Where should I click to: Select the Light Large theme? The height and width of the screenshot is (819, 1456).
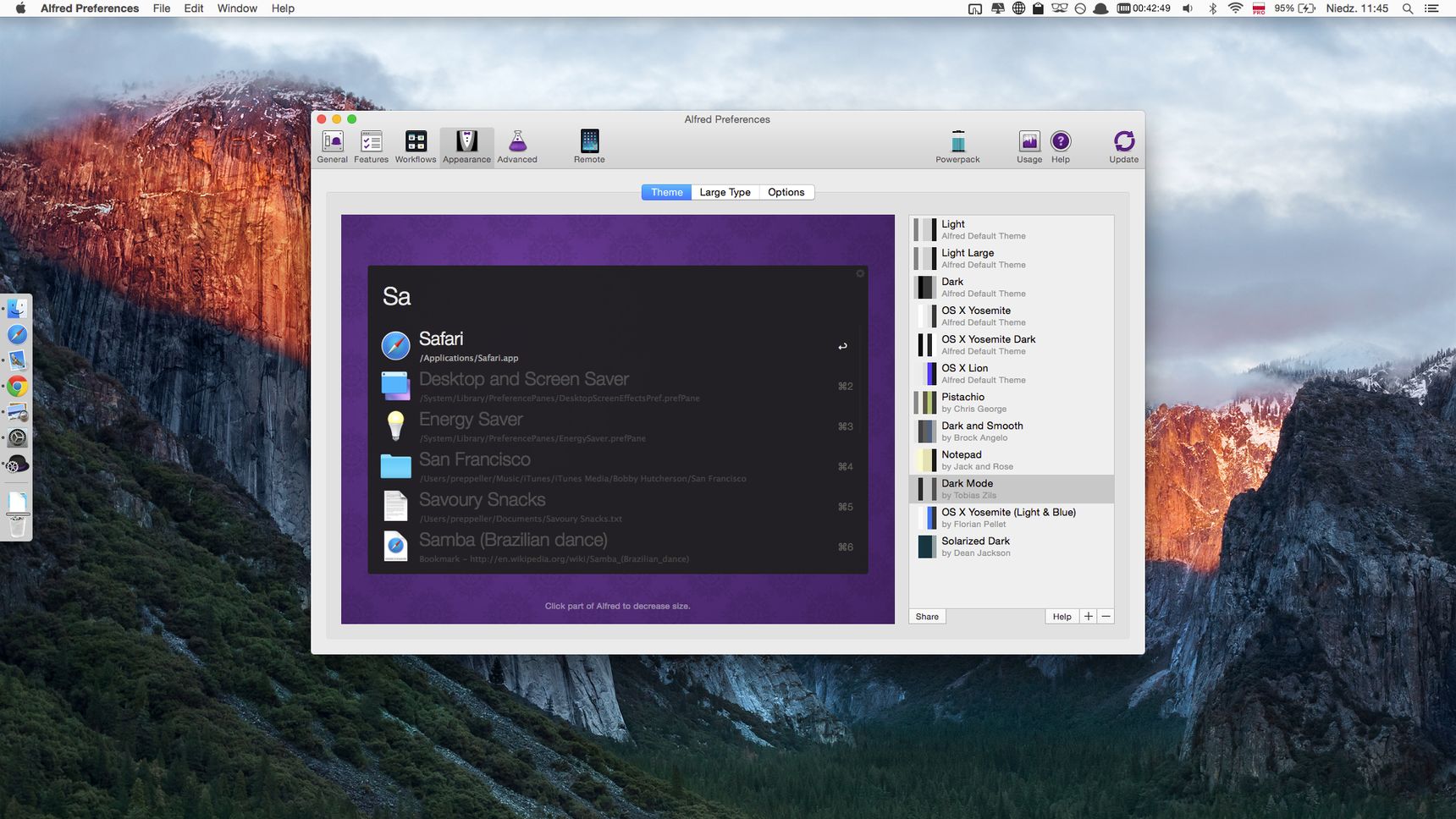click(1012, 258)
